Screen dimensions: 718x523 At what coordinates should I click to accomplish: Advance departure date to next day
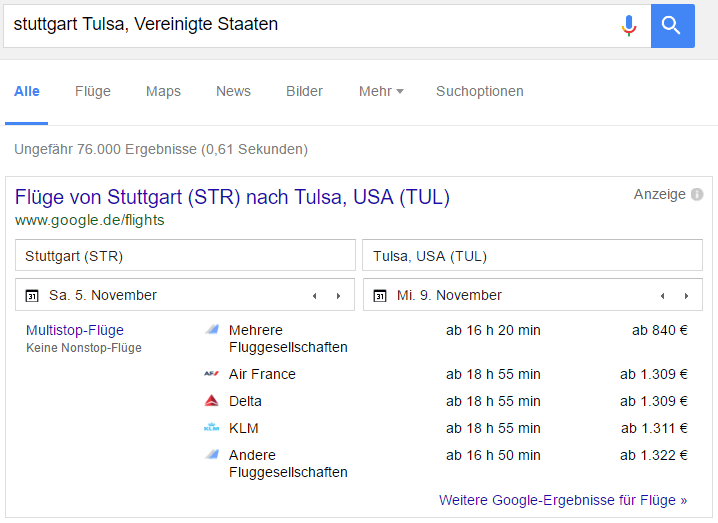point(338,296)
